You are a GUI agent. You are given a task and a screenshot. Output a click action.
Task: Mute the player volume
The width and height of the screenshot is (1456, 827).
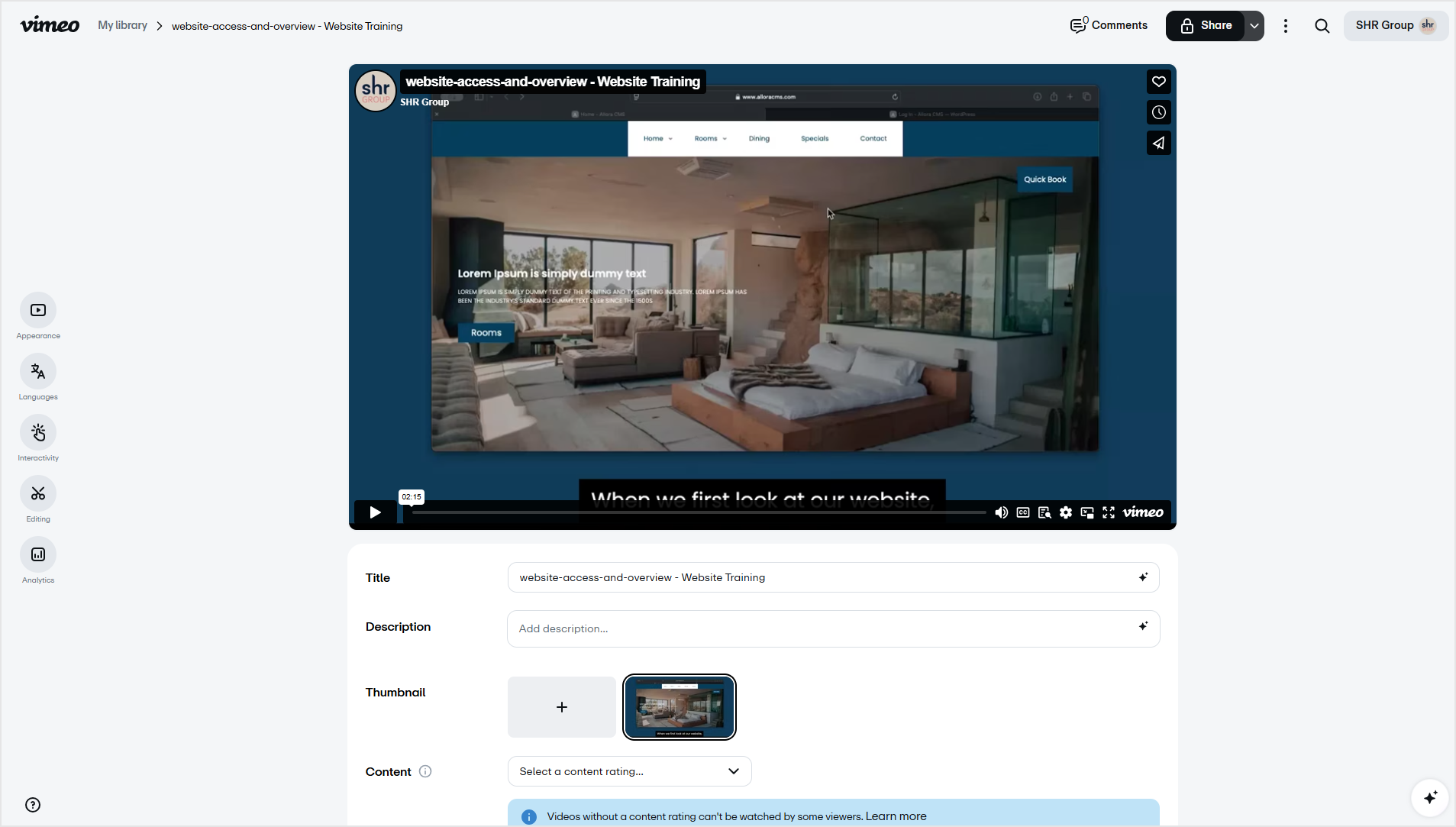point(1002,512)
